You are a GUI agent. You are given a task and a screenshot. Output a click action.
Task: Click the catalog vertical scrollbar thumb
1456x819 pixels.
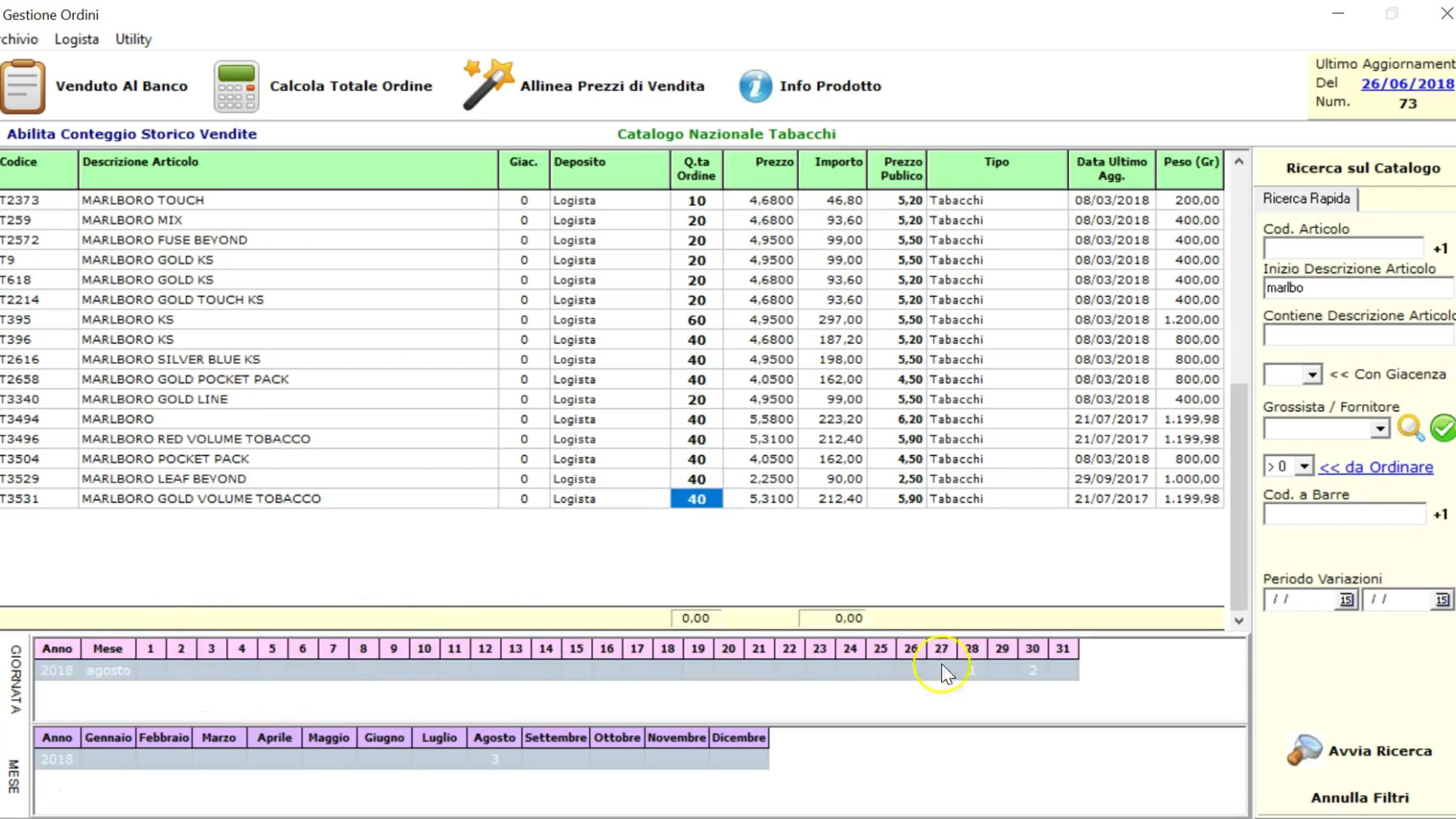1239,496
